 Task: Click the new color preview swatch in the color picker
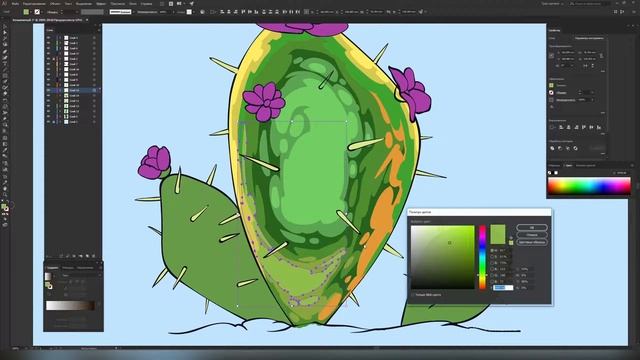[x=498, y=230]
